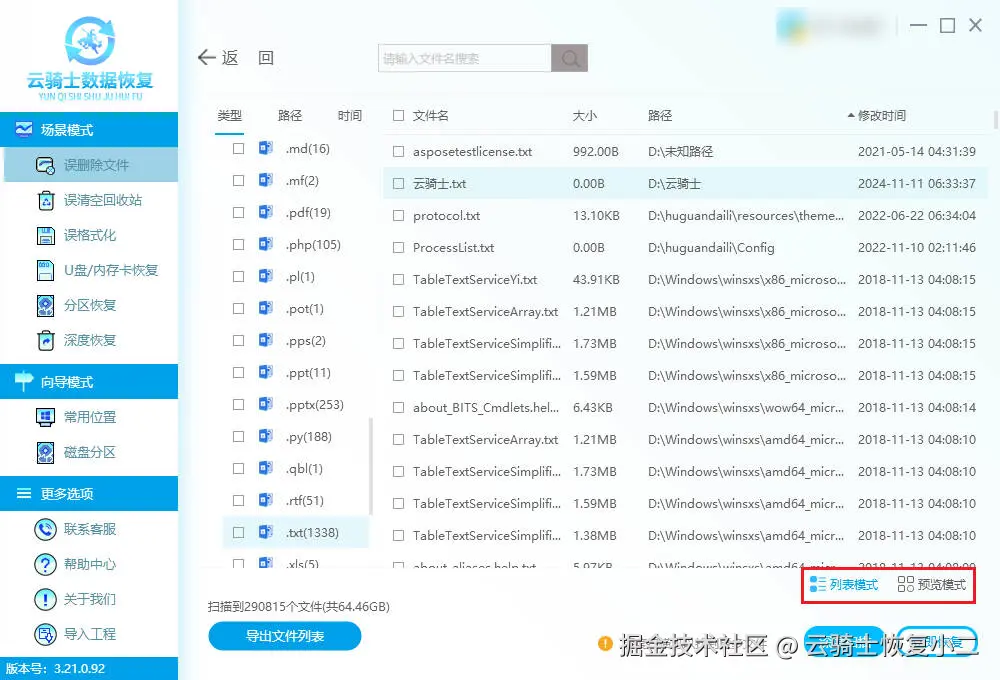The width and height of the screenshot is (1000, 680).
Task: Click 导出文件列表 button
Action: tap(284, 636)
